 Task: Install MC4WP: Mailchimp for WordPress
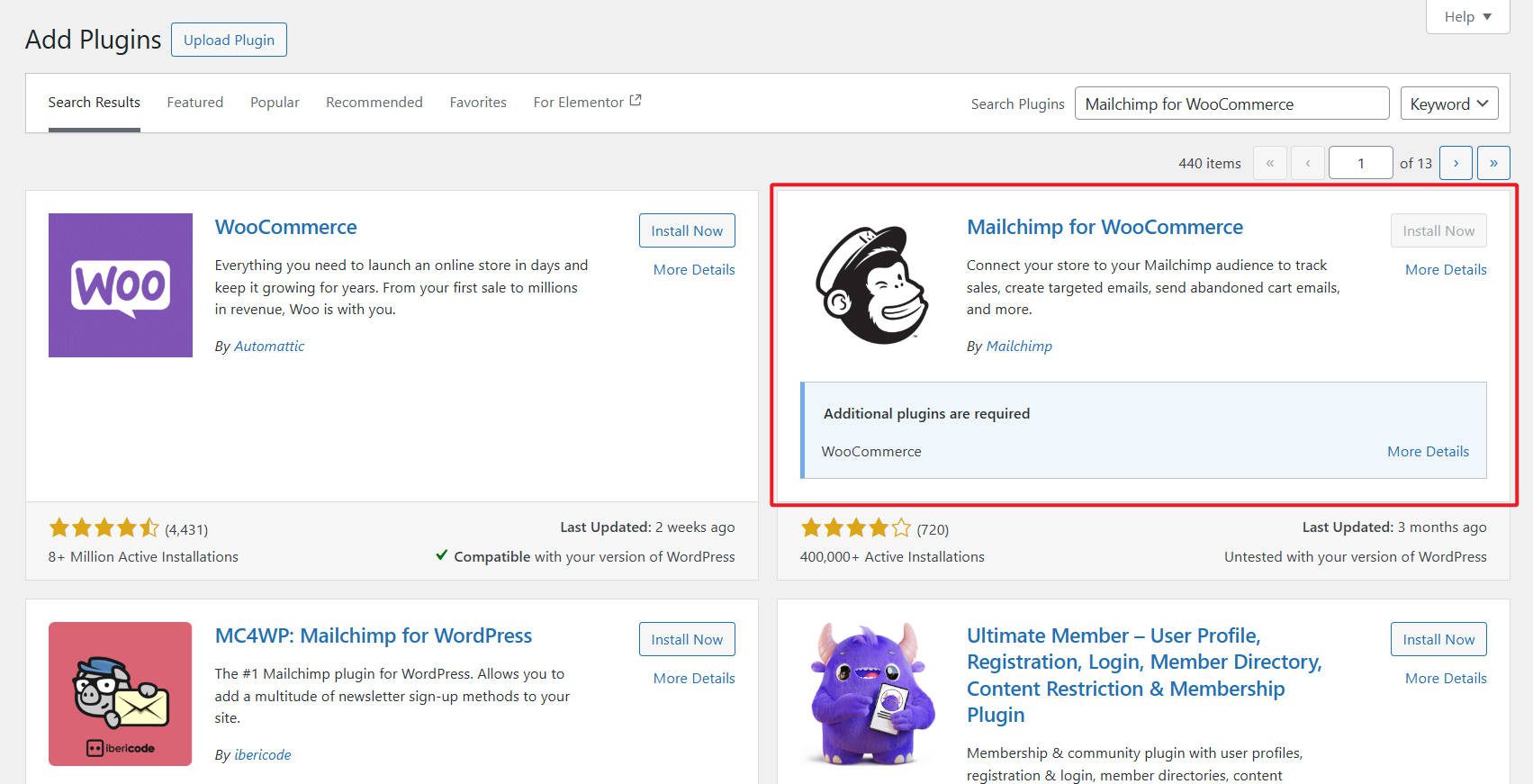(x=687, y=639)
